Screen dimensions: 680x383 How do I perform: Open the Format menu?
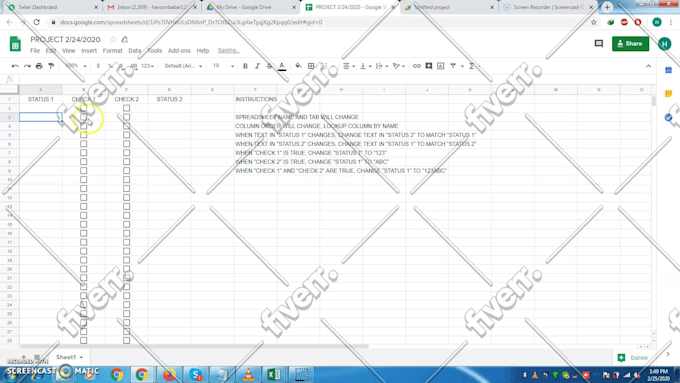112,51
